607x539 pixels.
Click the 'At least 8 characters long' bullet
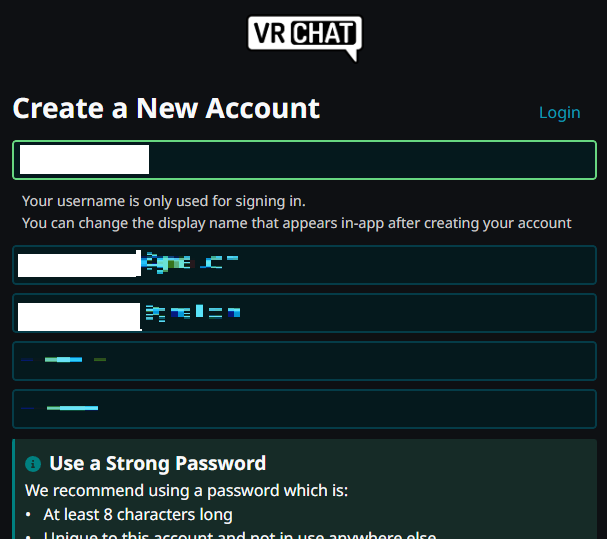click(138, 515)
